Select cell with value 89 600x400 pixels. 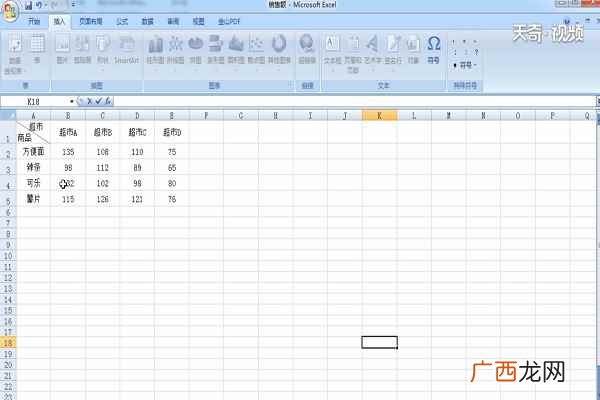point(137,168)
